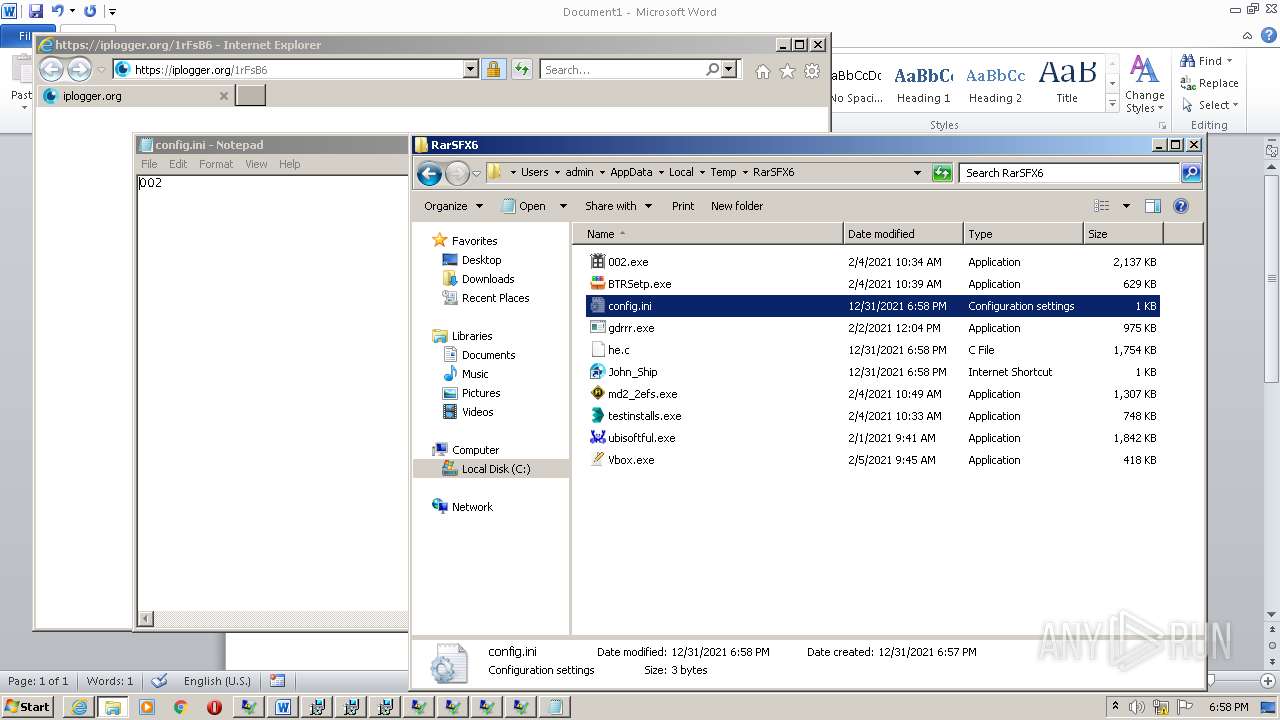Open Internet Explorer favorites star
This screenshot has width=1280, height=720.
787,71
